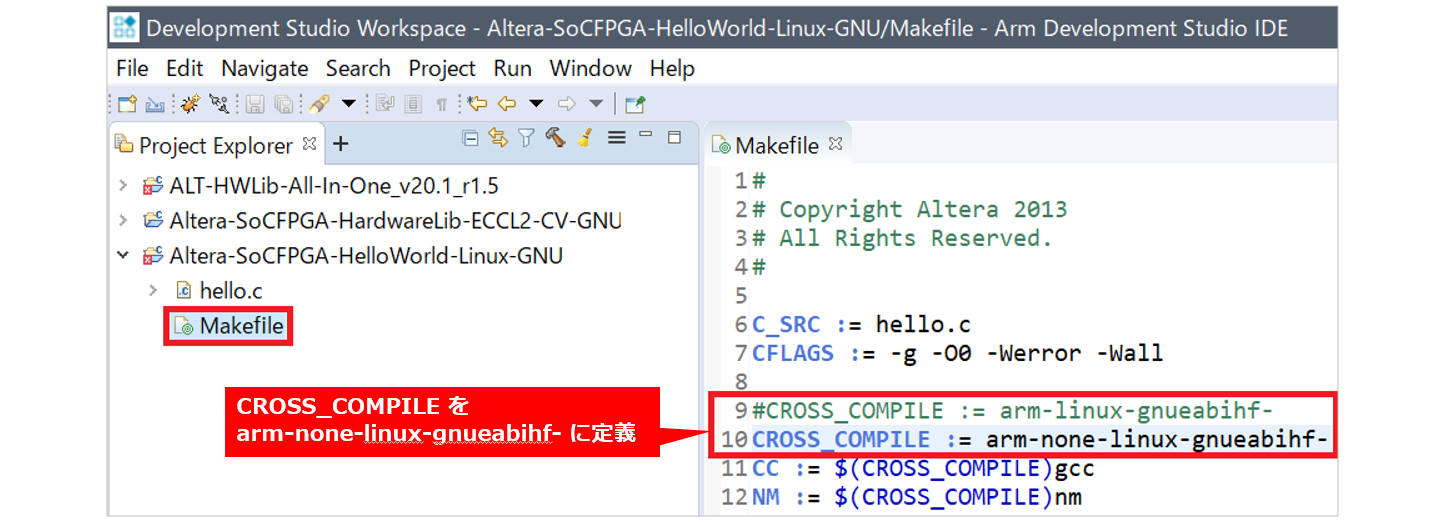The height and width of the screenshot is (522, 1444).
Task: Open the dropdown arrow beside the pen icon
Action: (x=348, y=103)
